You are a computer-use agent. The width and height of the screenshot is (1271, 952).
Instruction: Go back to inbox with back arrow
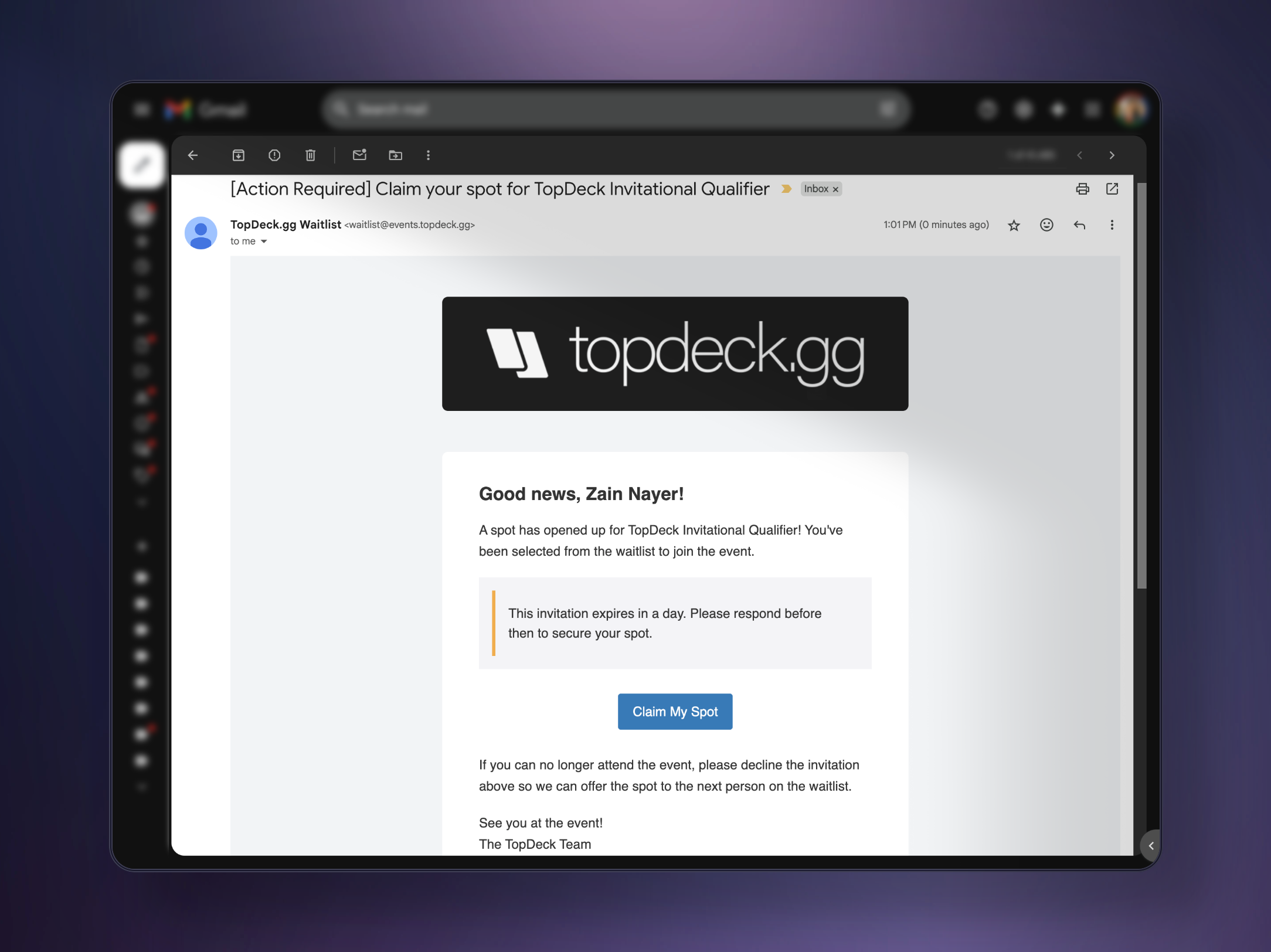pyautogui.click(x=193, y=155)
